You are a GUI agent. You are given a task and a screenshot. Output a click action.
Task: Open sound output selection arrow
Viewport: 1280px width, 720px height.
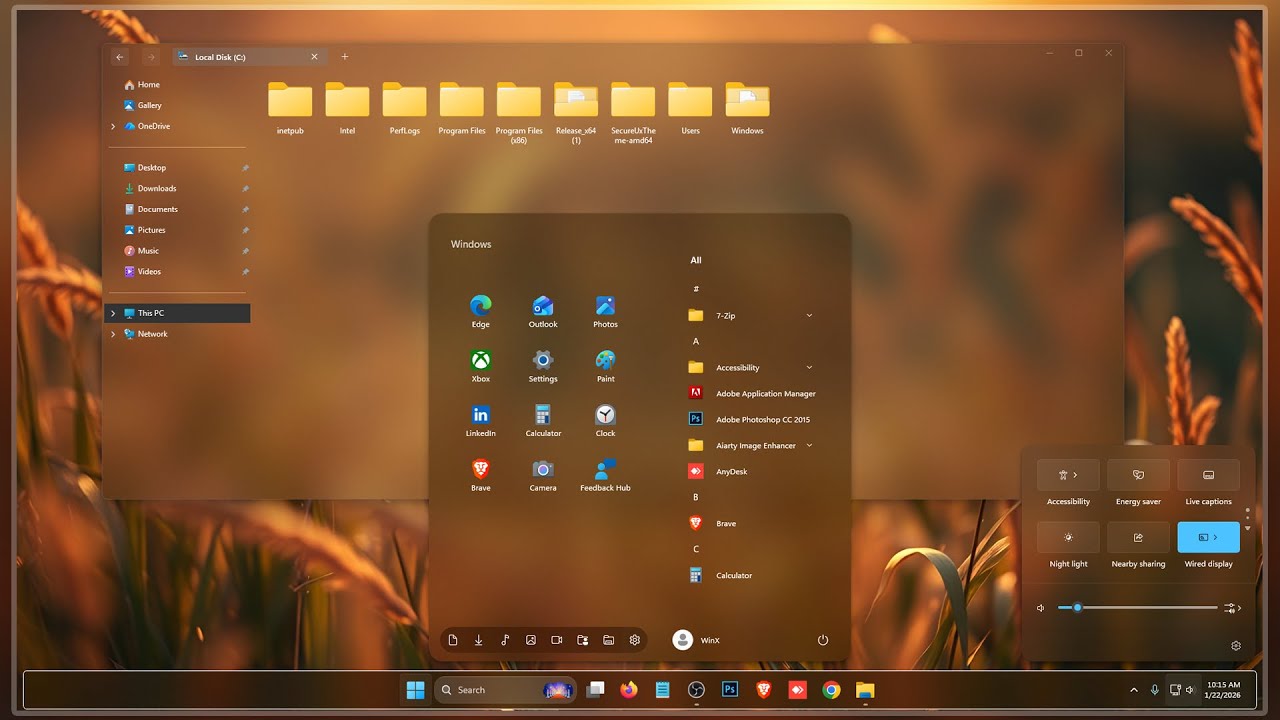(x=1233, y=608)
